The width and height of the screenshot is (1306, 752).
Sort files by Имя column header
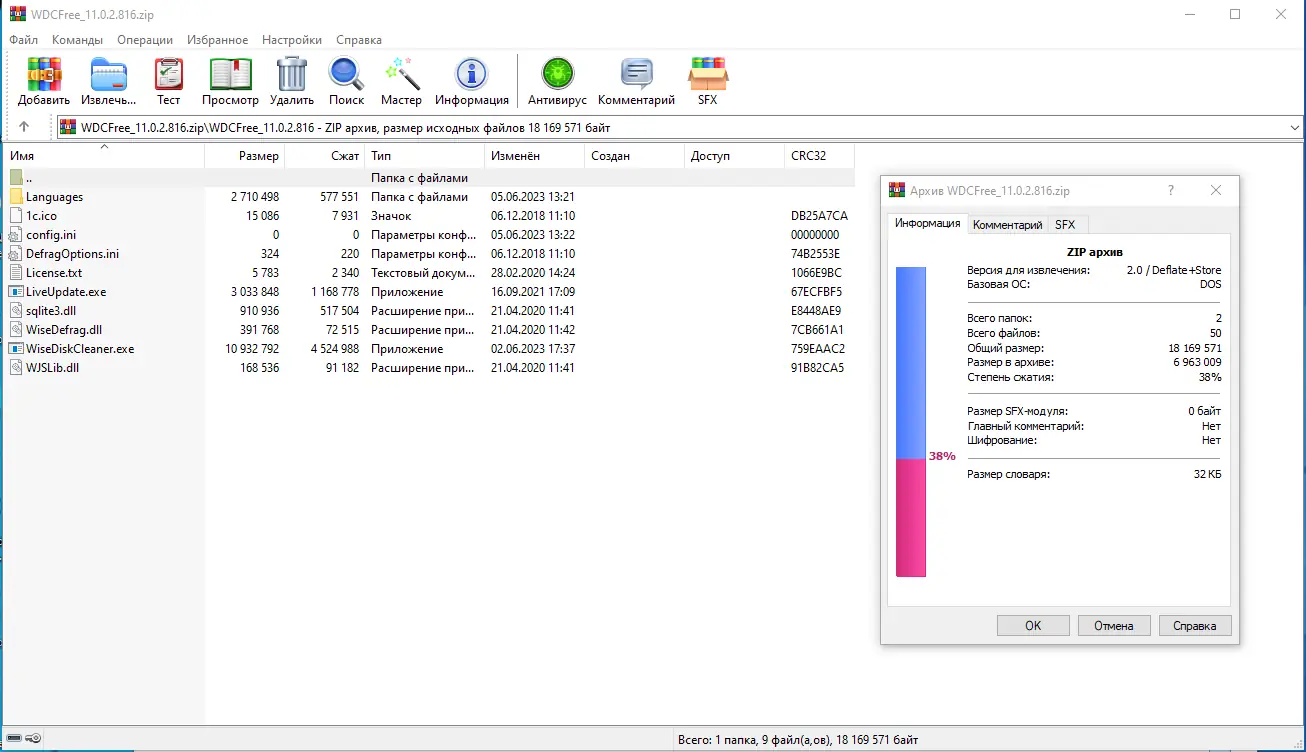(104, 156)
